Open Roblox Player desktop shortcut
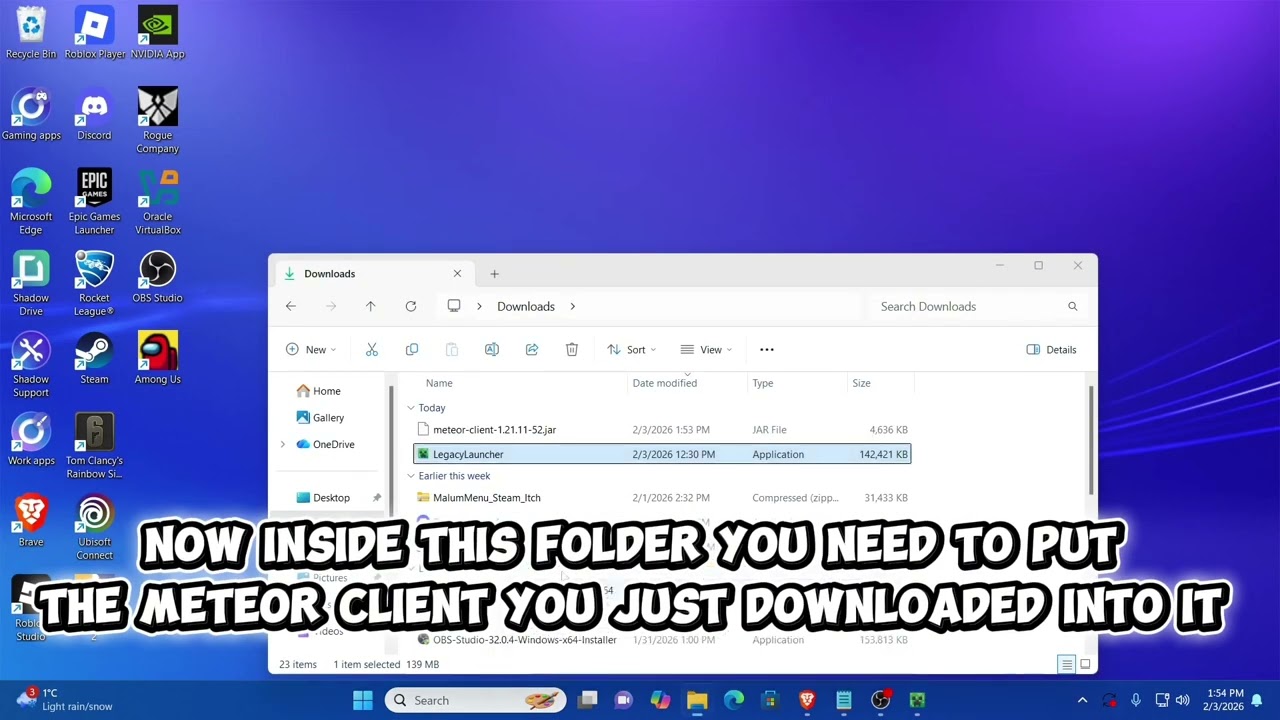The height and width of the screenshot is (720, 1280). pyautogui.click(x=95, y=33)
